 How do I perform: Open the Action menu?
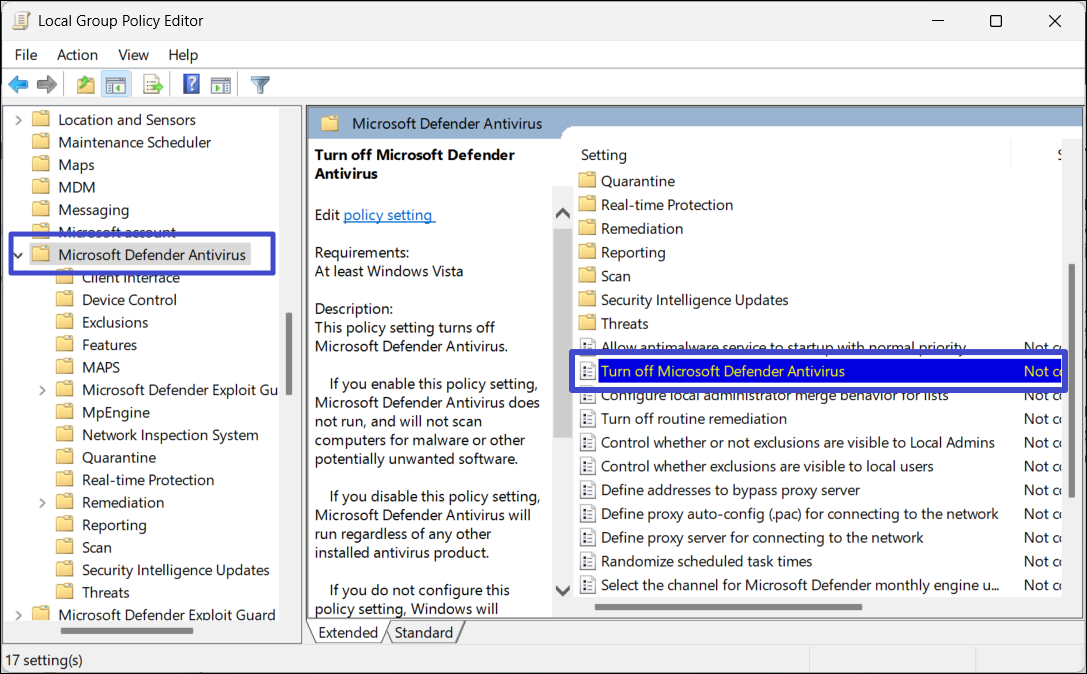click(77, 55)
